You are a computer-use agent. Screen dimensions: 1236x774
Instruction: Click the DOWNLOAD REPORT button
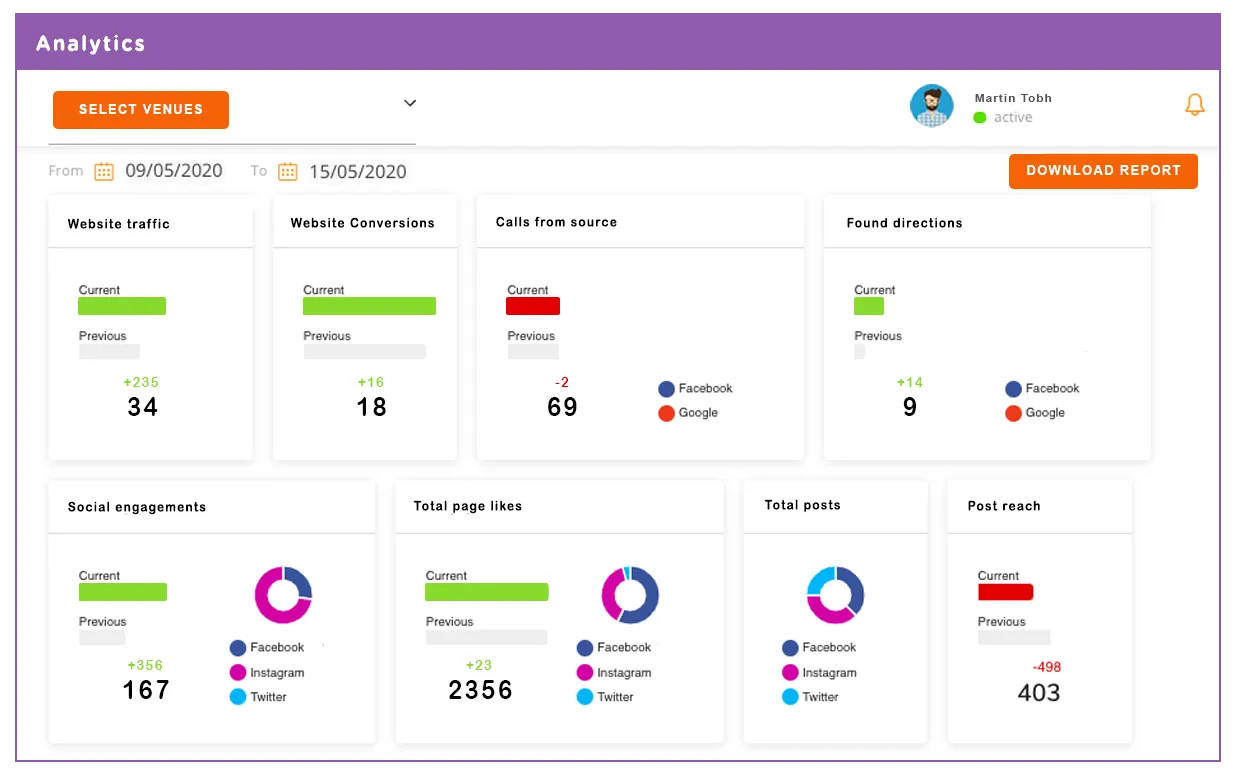point(1103,171)
